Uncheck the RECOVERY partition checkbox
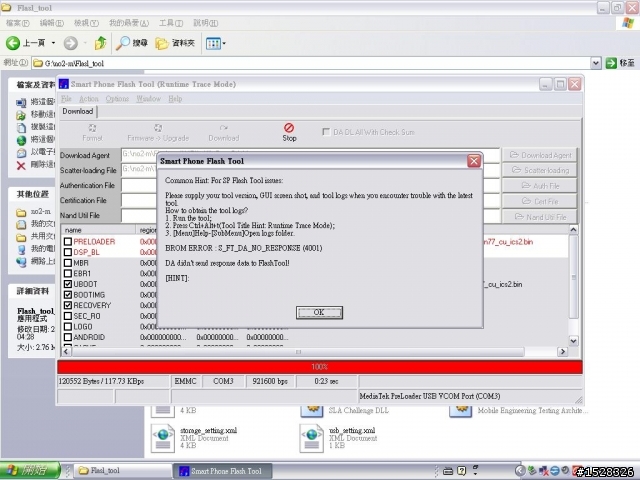This screenshot has height=480, width=640. pos(68,305)
